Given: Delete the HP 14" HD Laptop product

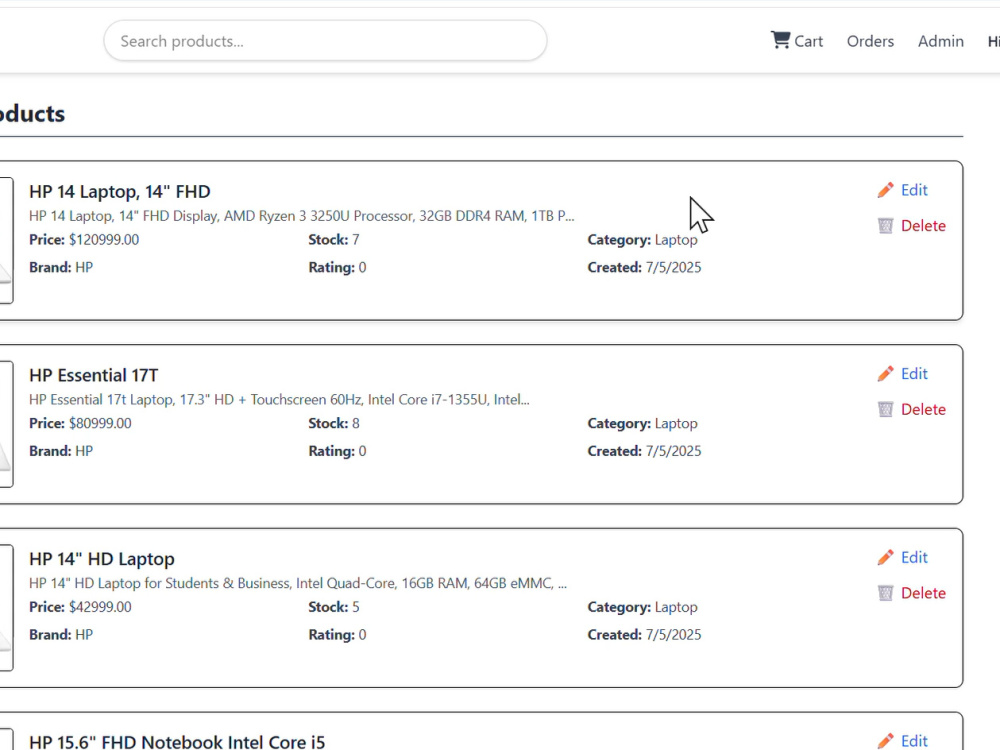Looking at the screenshot, I should (x=912, y=593).
